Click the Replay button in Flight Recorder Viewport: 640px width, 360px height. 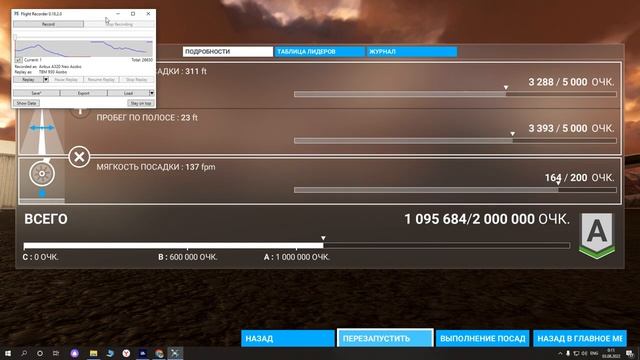[28, 80]
